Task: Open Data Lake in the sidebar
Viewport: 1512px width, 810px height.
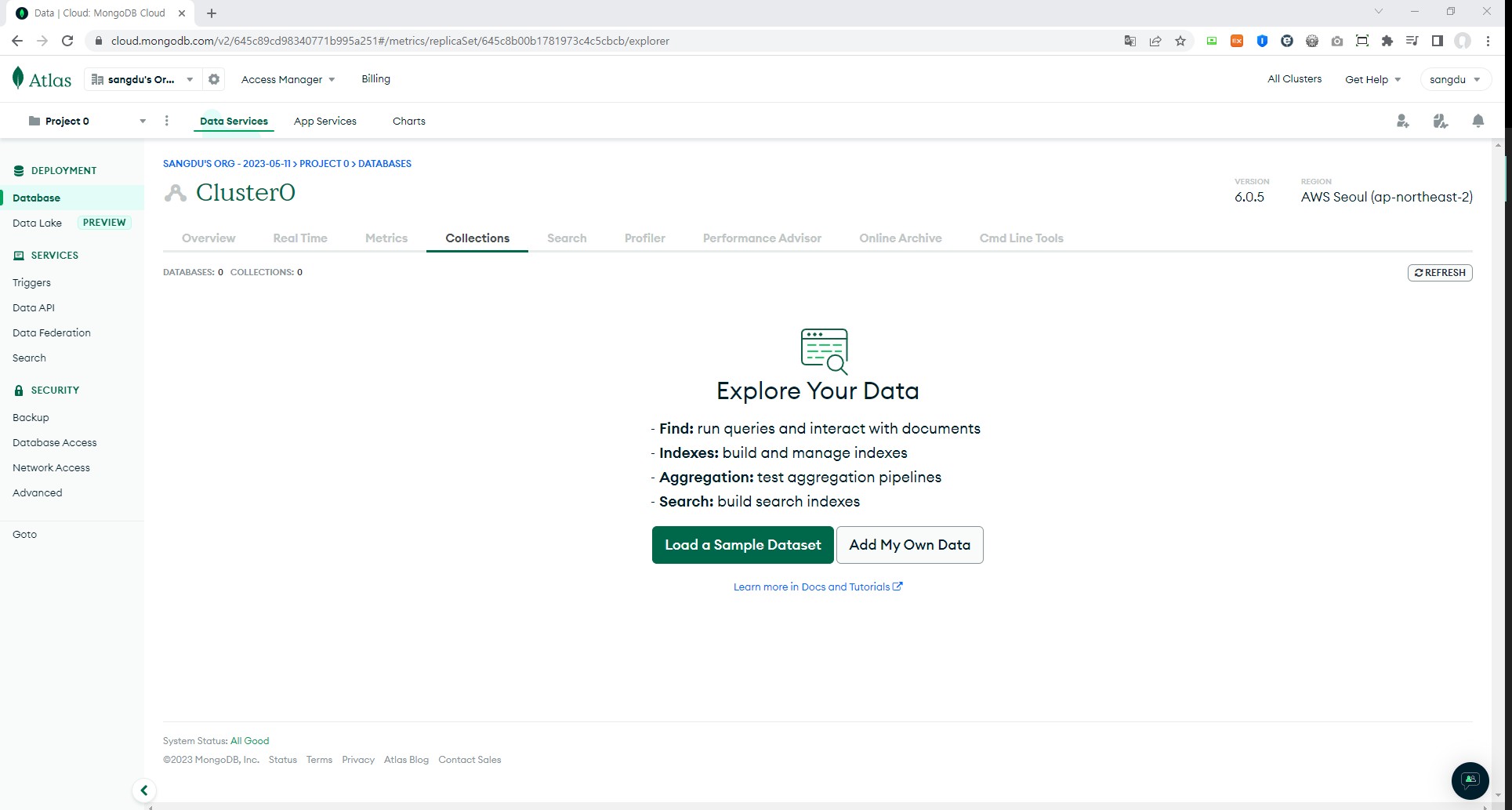Action: click(x=37, y=223)
